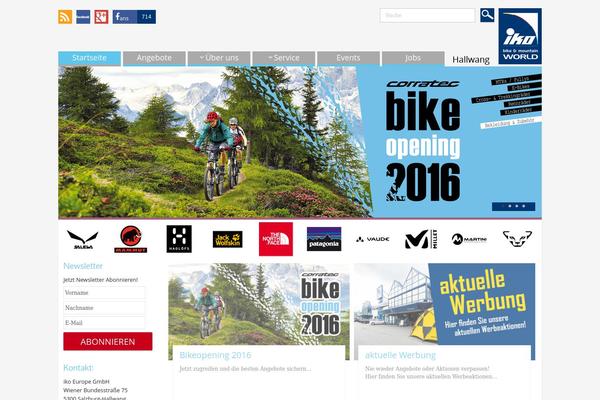Open the aktuelle Werbung thumbnail image

pos(445,304)
